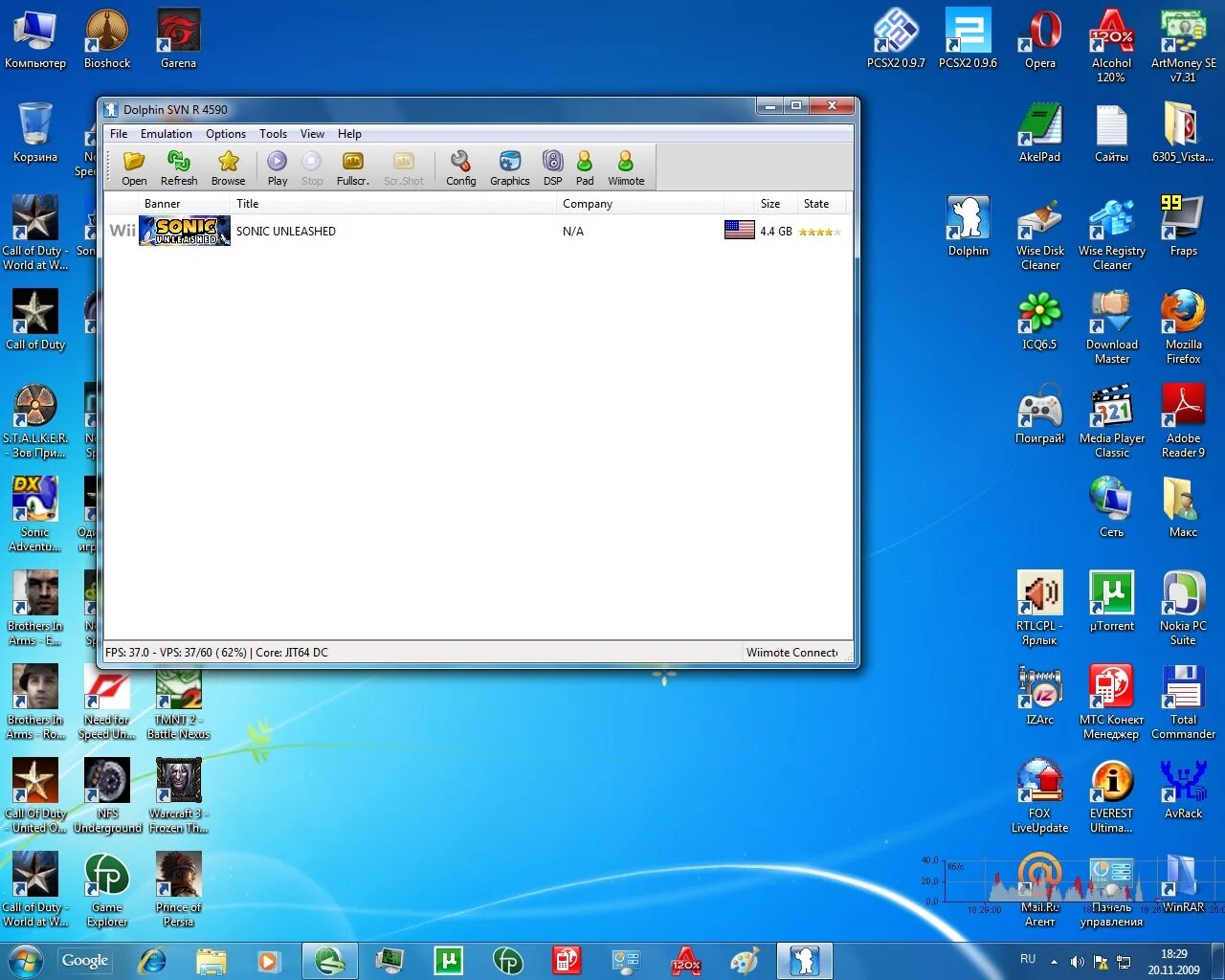
Task: Toggle fullscreen with the Fullscr. icon
Action: click(352, 167)
